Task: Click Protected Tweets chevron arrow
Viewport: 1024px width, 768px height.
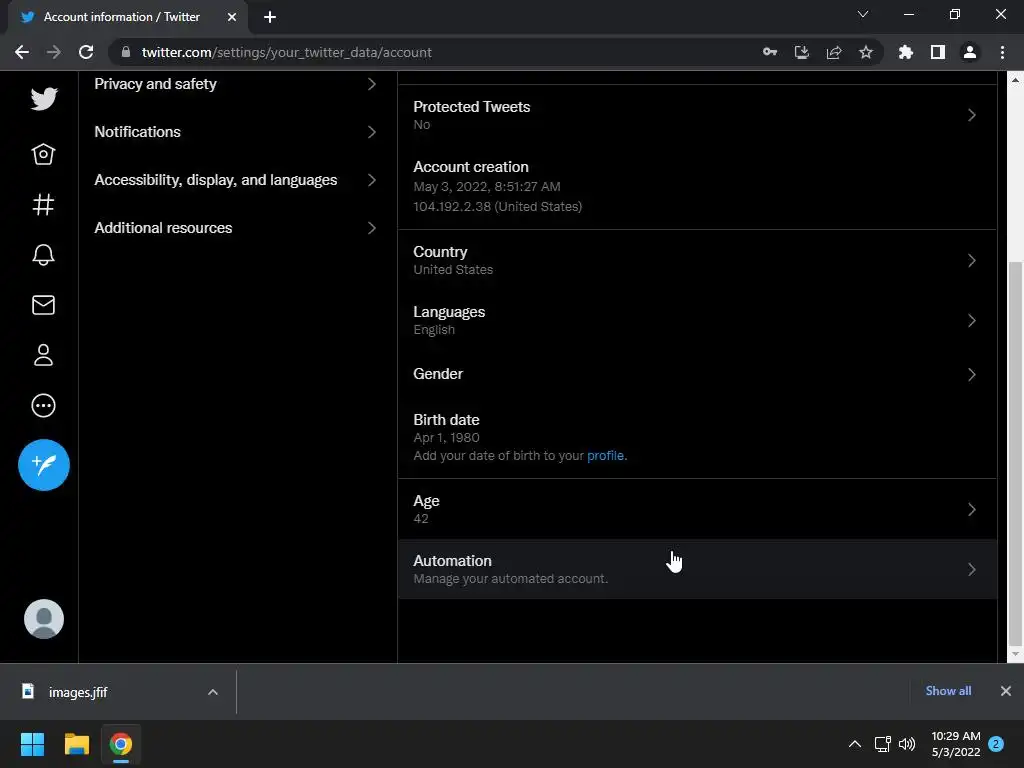Action: pos(972,115)
